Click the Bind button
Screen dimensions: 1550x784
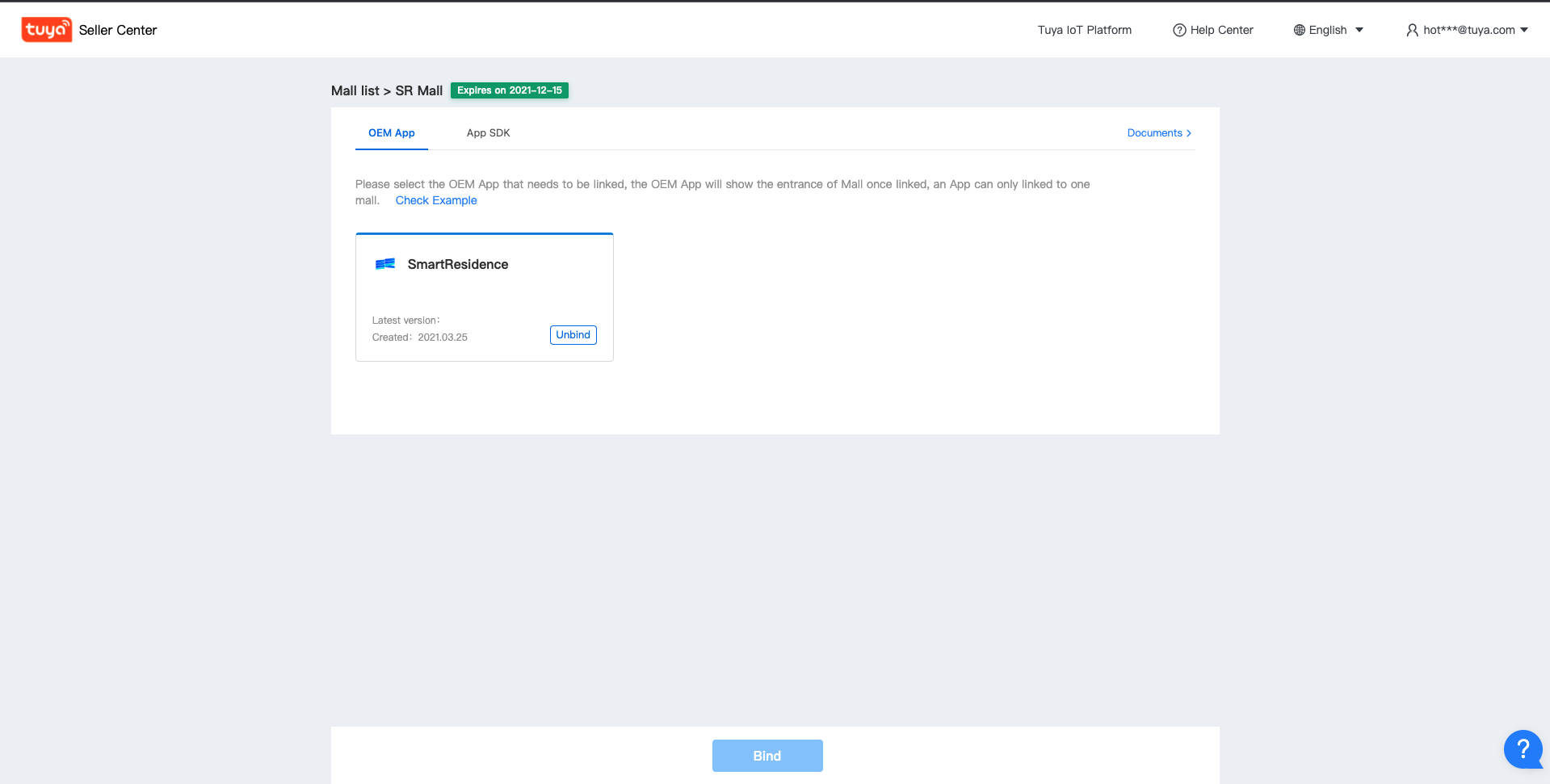(767, 755)
